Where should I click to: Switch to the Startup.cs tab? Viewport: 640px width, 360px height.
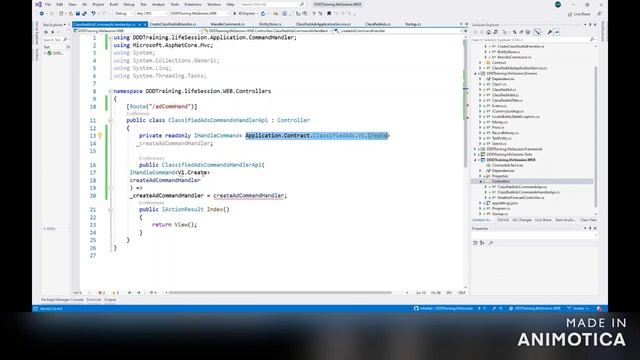pyautogui.click(x=413, y=24)
